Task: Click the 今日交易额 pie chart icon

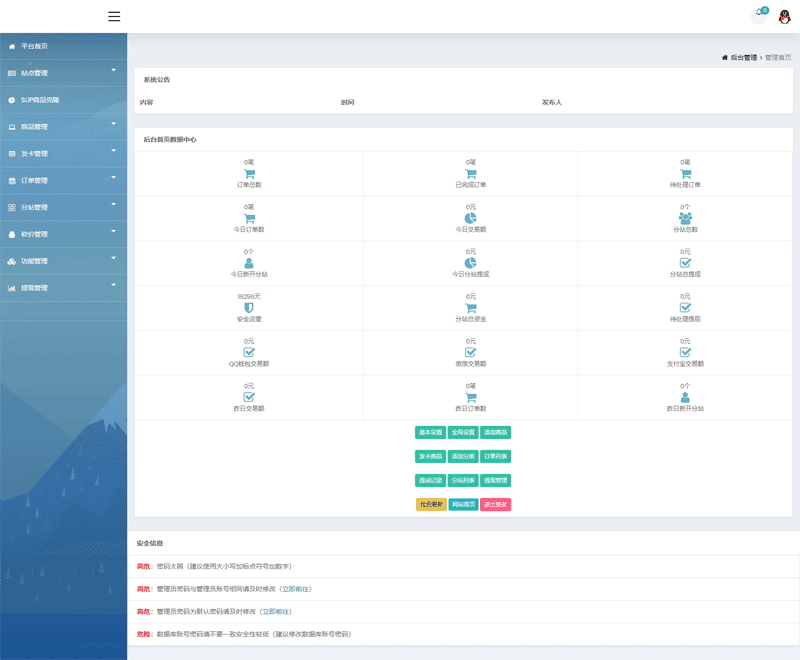Action: point(471,218)
